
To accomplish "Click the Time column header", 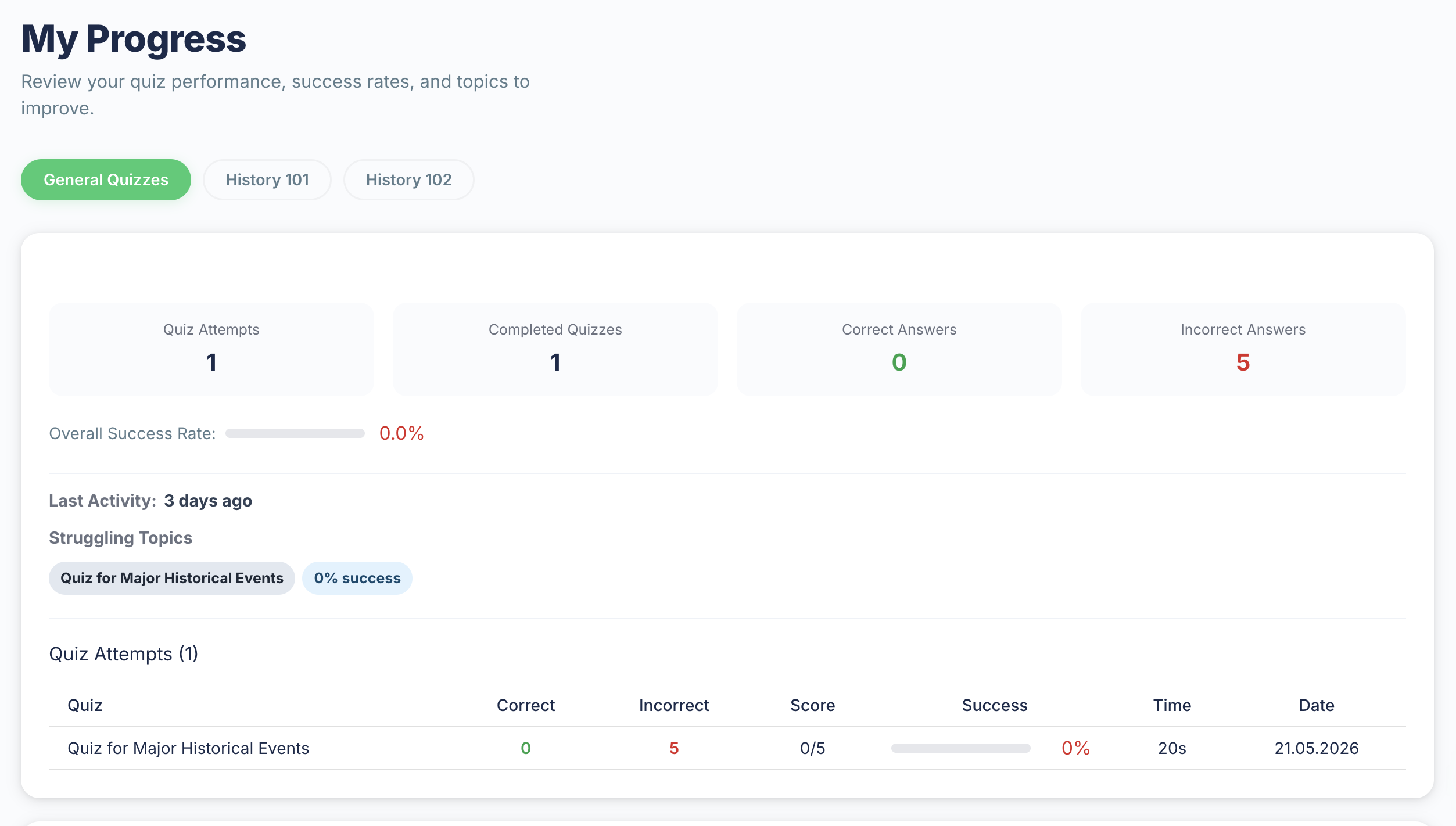I will pyautogui.click(x=1172, y=705).
